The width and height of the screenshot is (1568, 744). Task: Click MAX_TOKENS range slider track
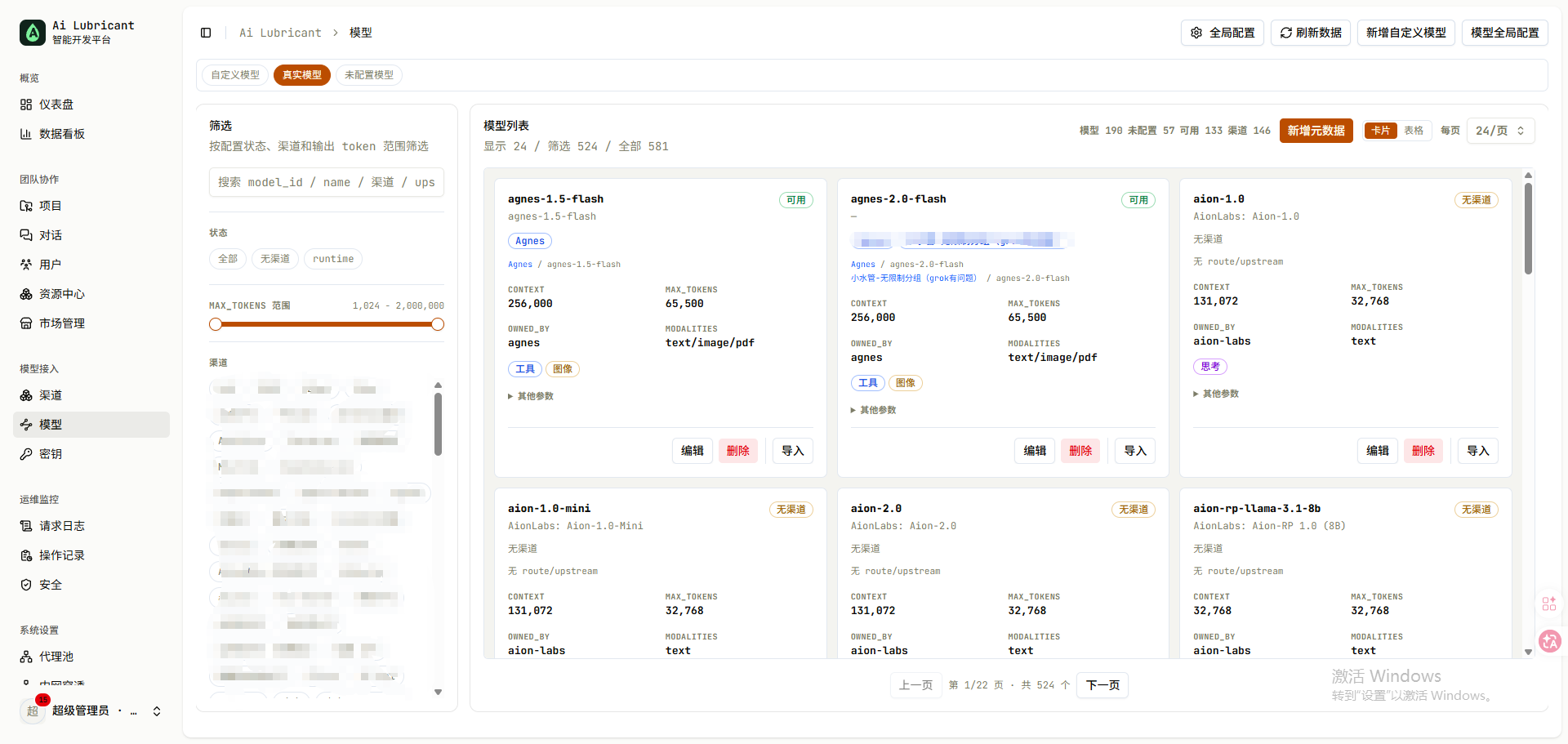tap(327, 324)
